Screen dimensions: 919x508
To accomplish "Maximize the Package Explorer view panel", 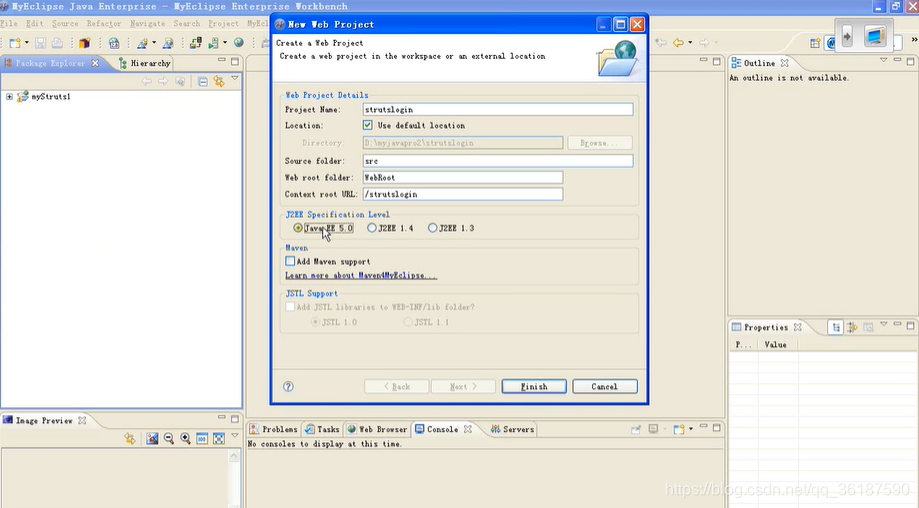I will coord(235,61).
